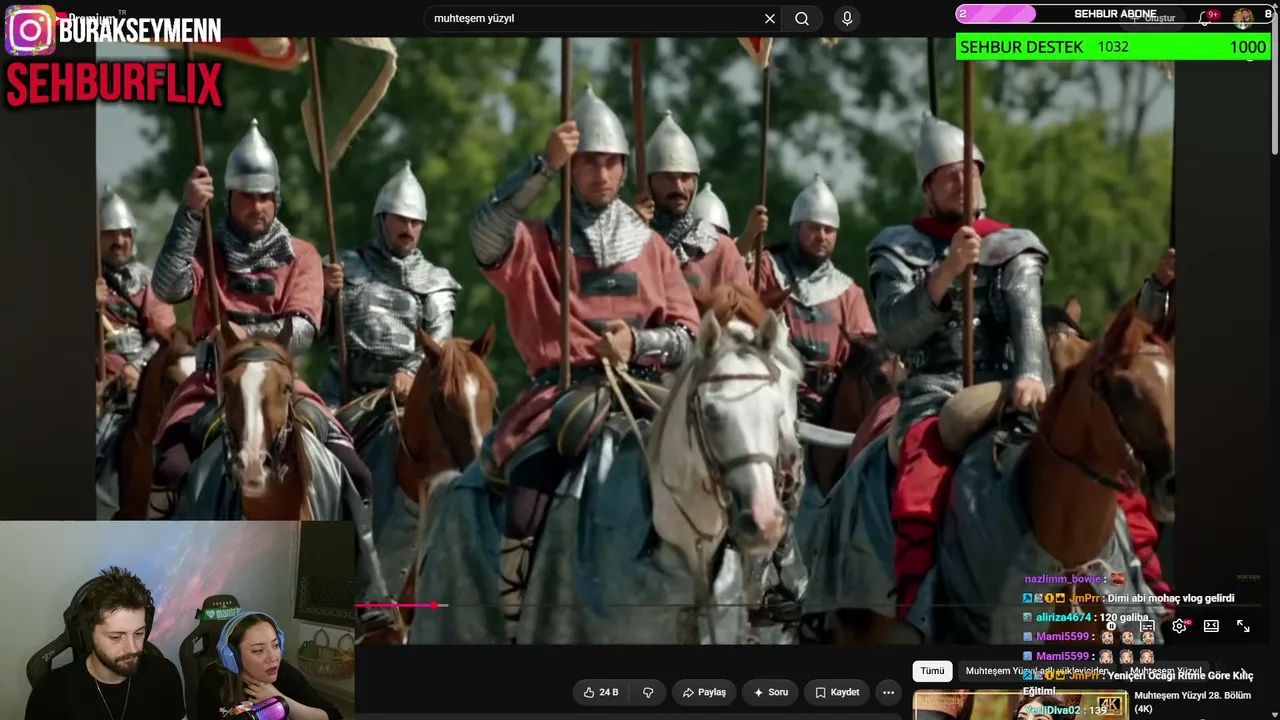
Task: Click the "SEHBUR DESTEK" green goal bar
Action: coord(1113,47)
